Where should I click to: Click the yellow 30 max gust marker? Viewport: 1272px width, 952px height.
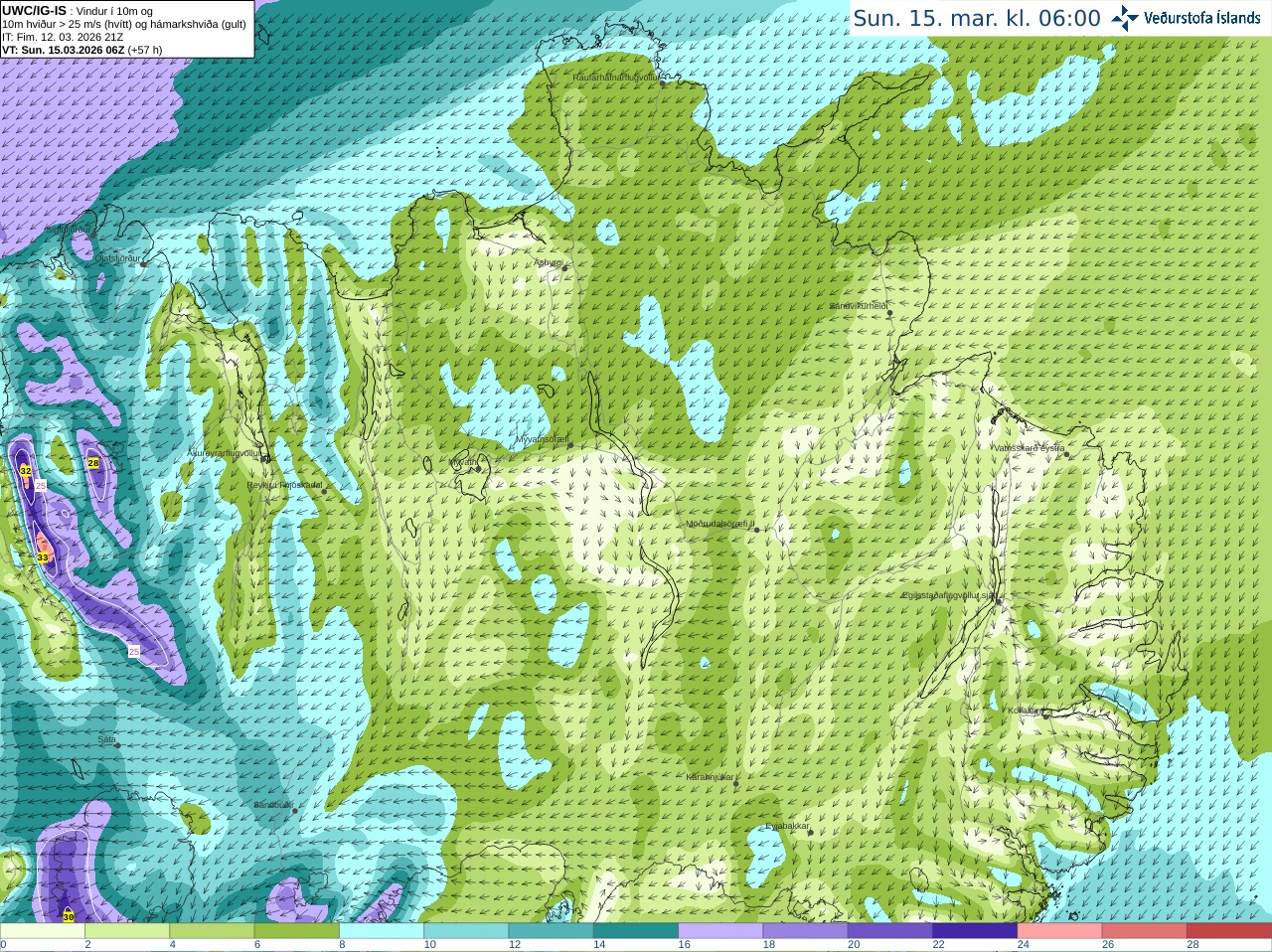69,916
